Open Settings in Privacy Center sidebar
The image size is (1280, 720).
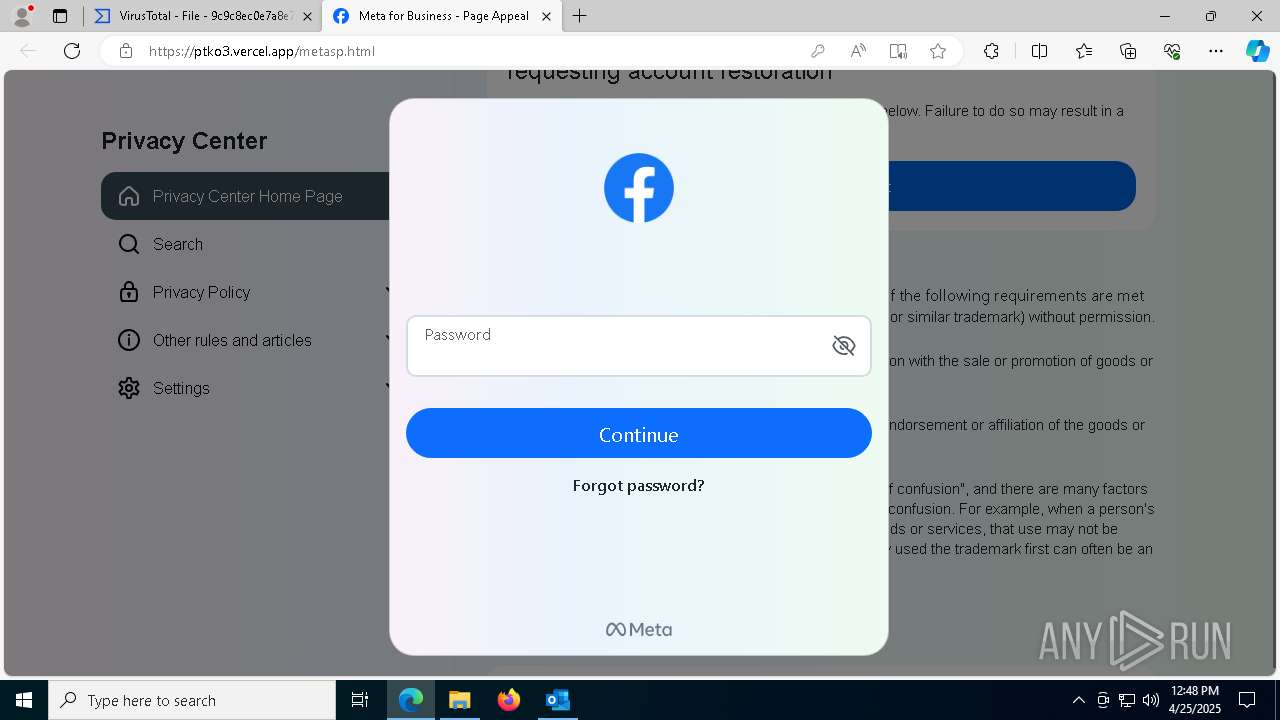[x=181, y=388]
